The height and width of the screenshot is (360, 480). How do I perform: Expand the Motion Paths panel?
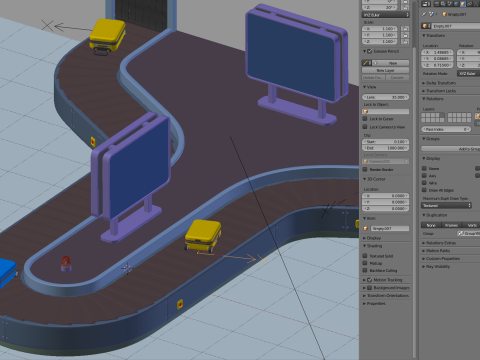(424, 251)
